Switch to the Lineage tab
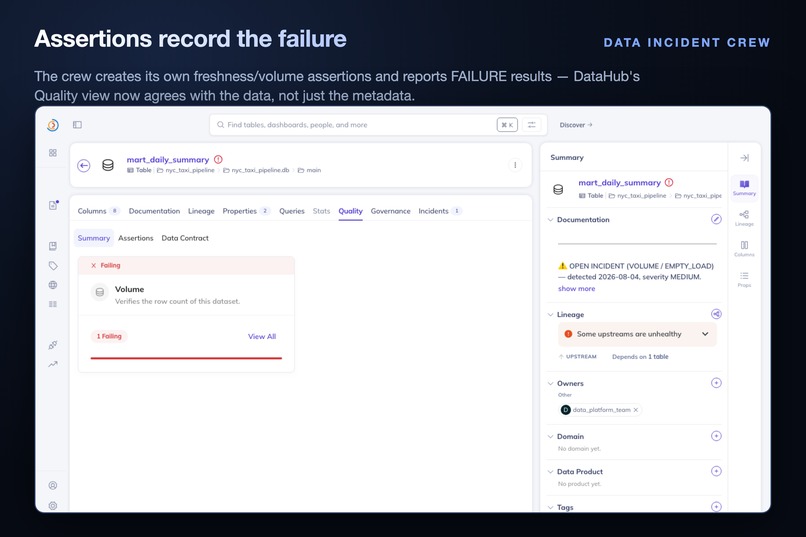The image size is (806, 537). 201,211
